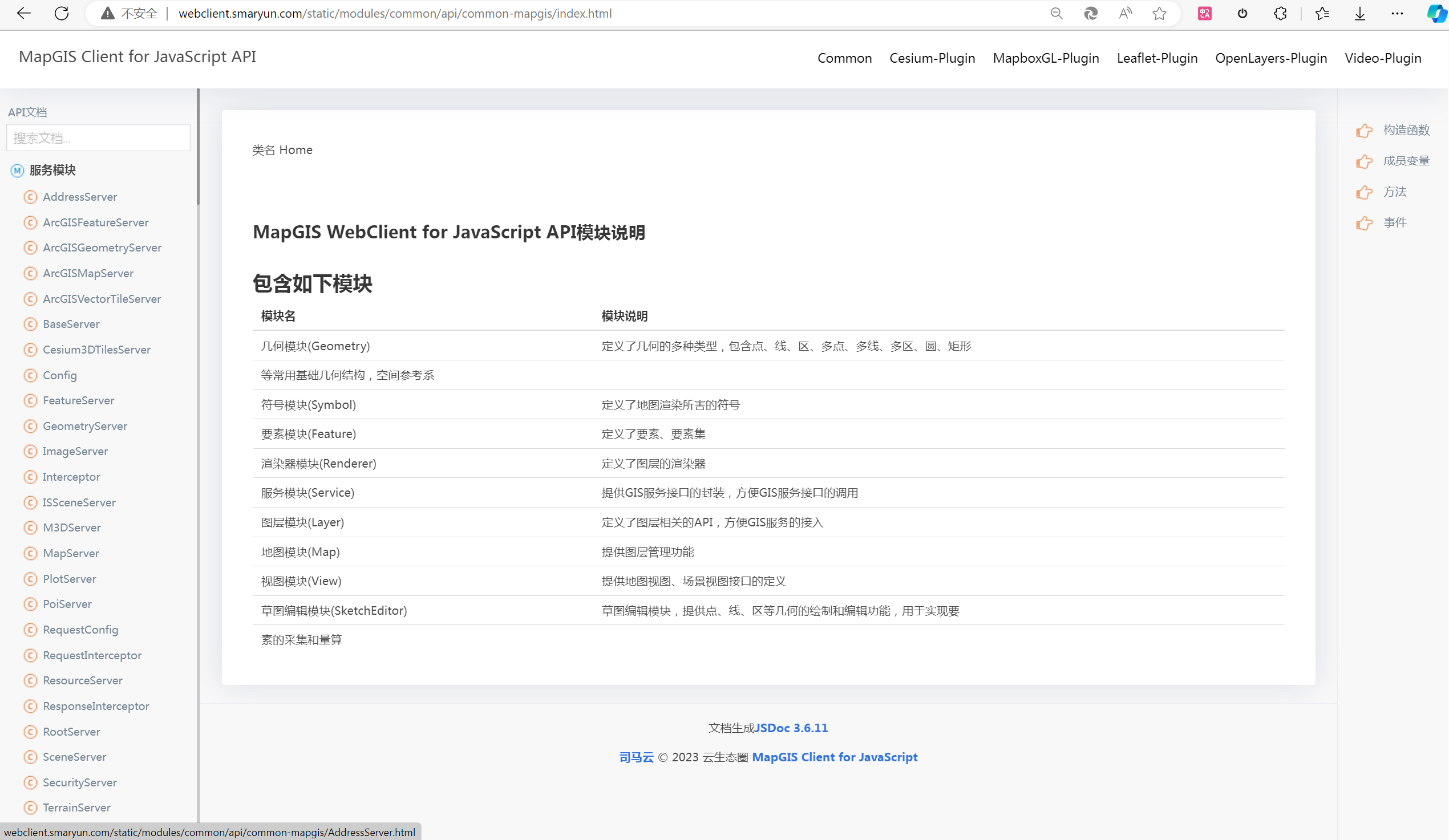Viewport: 1449px width, 840px height.
Task: Click the 构造函数 thumb icon on the right
Action: 1364,130
